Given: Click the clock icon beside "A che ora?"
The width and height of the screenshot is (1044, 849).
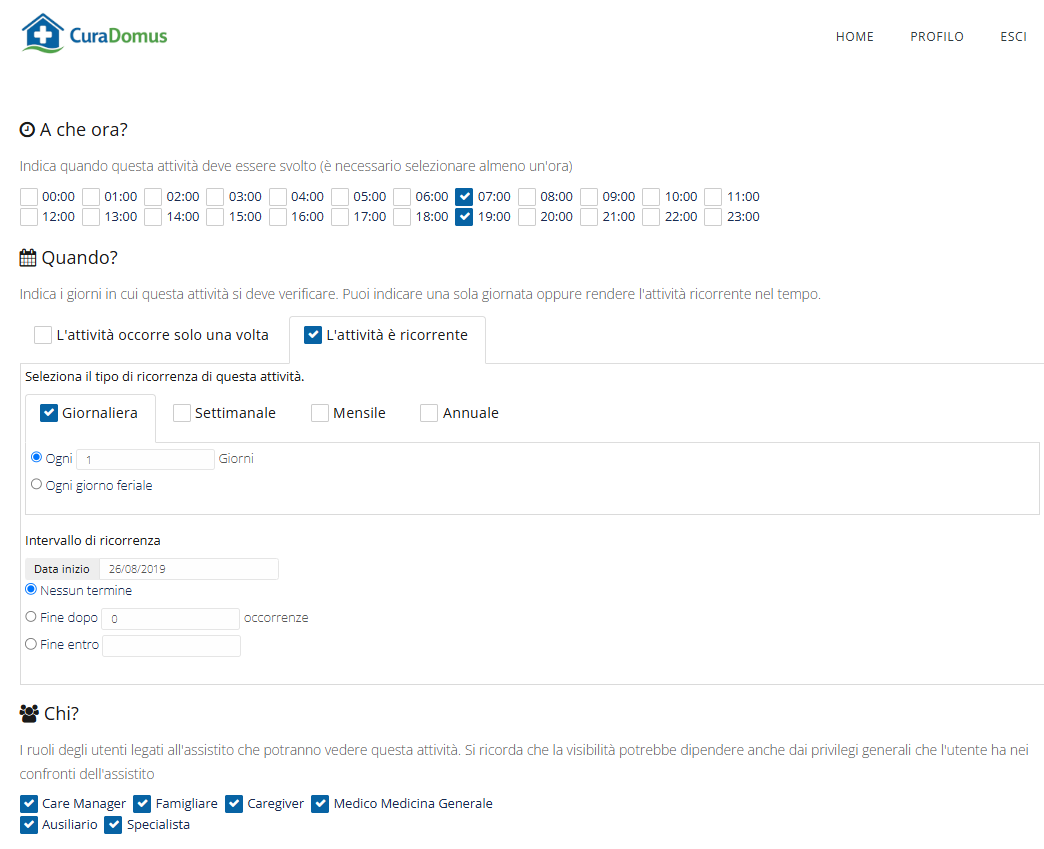Looking at the screenshot, I should click(x=27, y=130).
